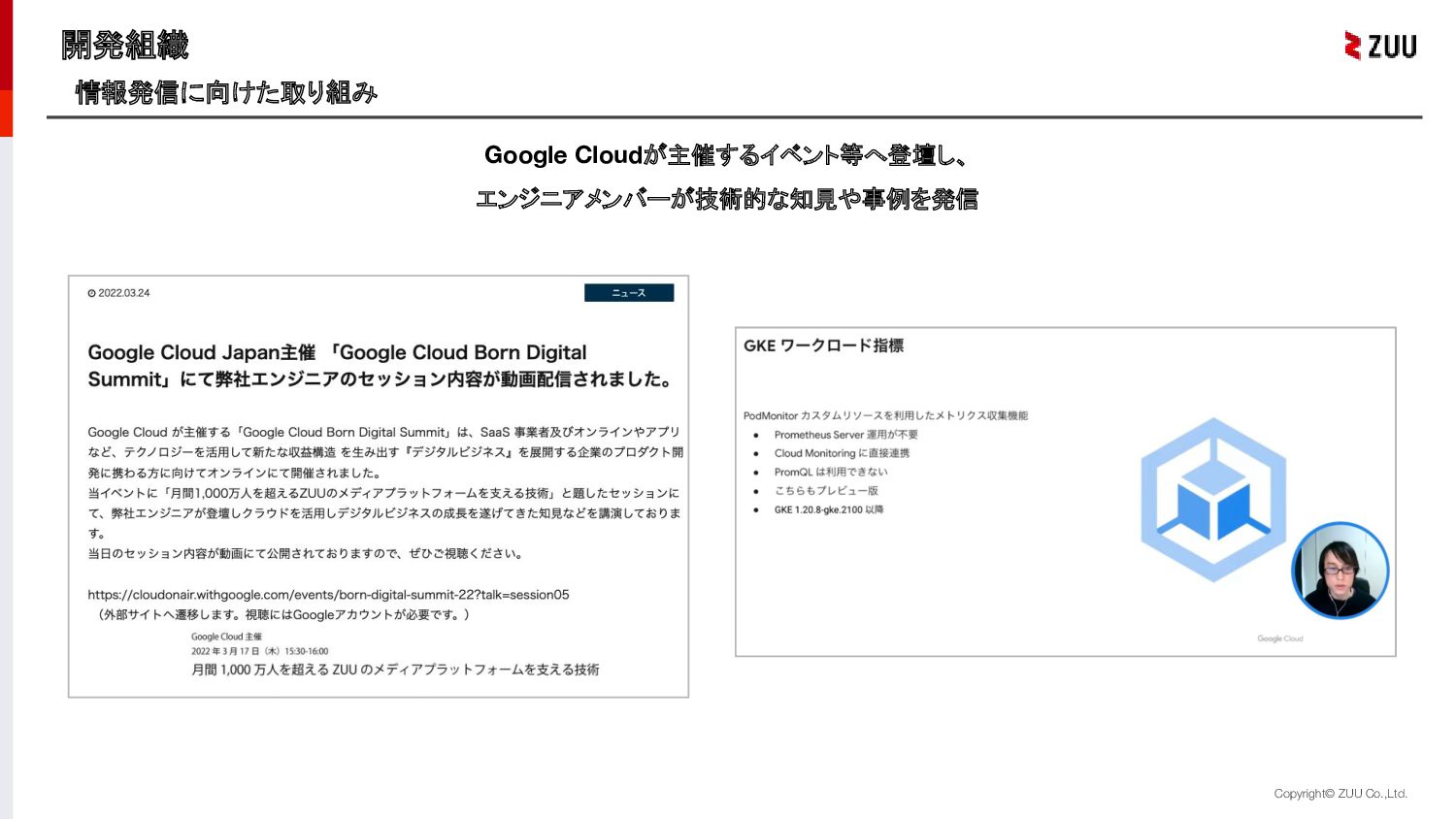Click the date text 2022.03.24
Image resolution: width=1456 pixels, height=819 pixels.
point(124,293)
